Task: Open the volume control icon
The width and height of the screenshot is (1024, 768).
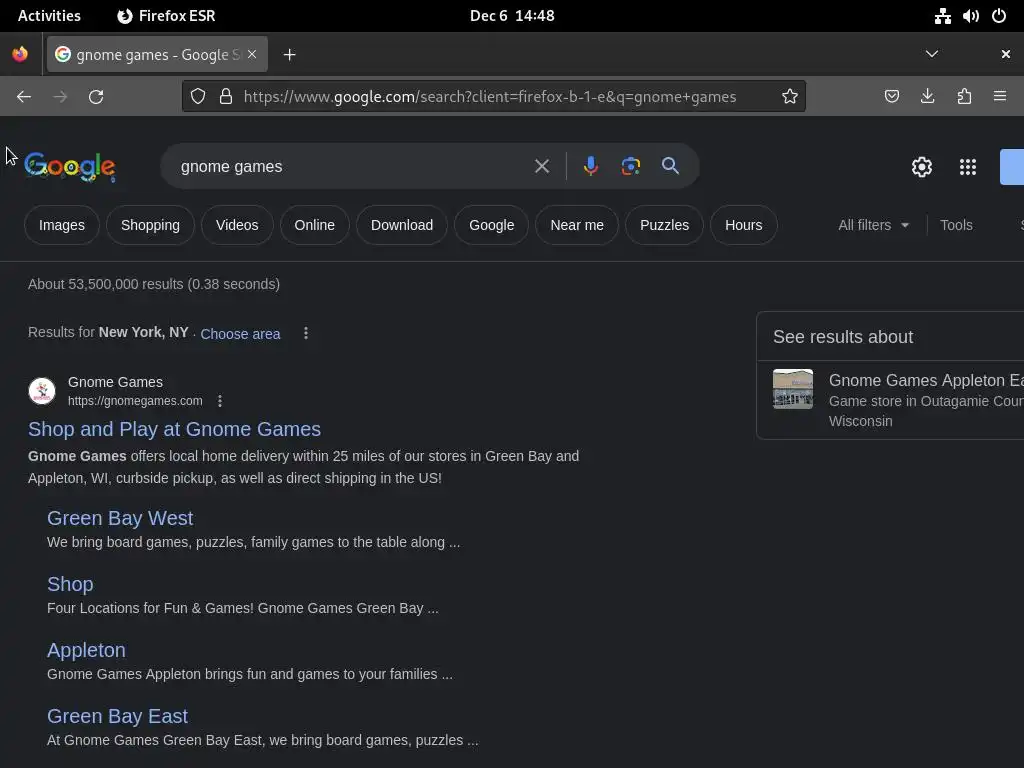Action: tap(970, 16)
